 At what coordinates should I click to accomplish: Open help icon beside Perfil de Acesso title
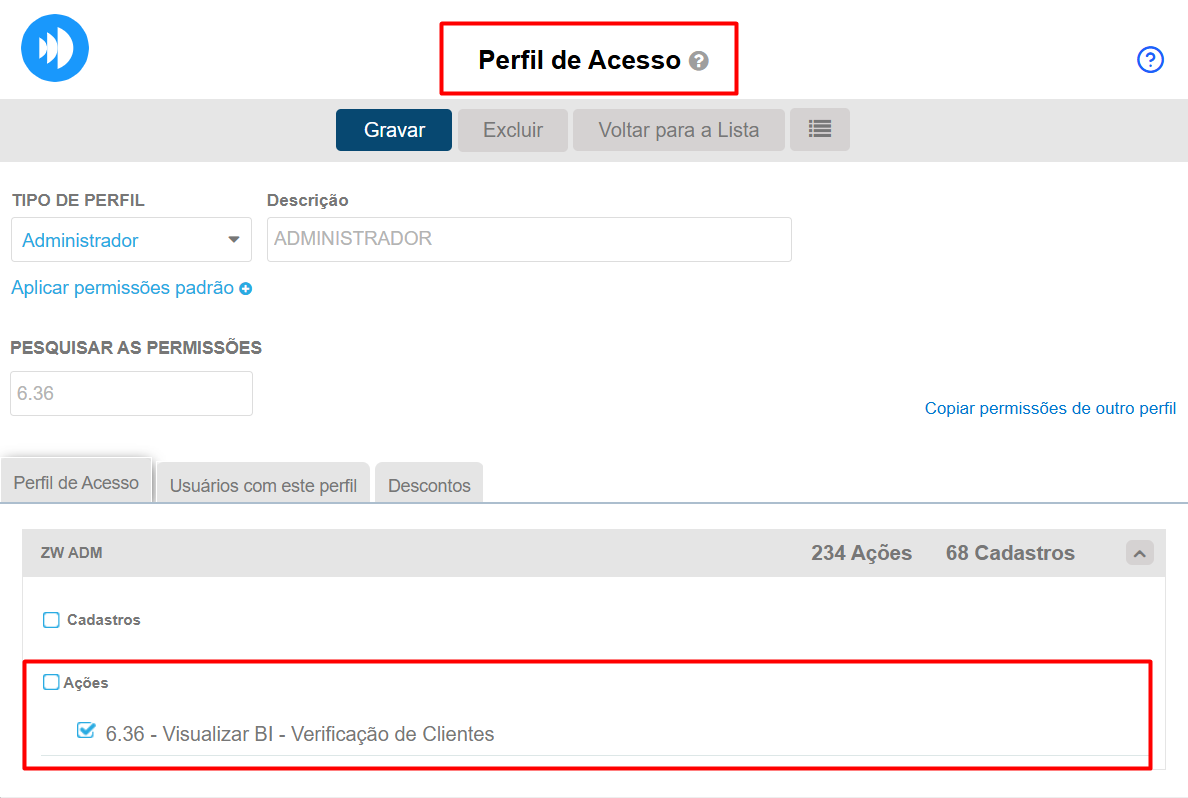(699, 61)
